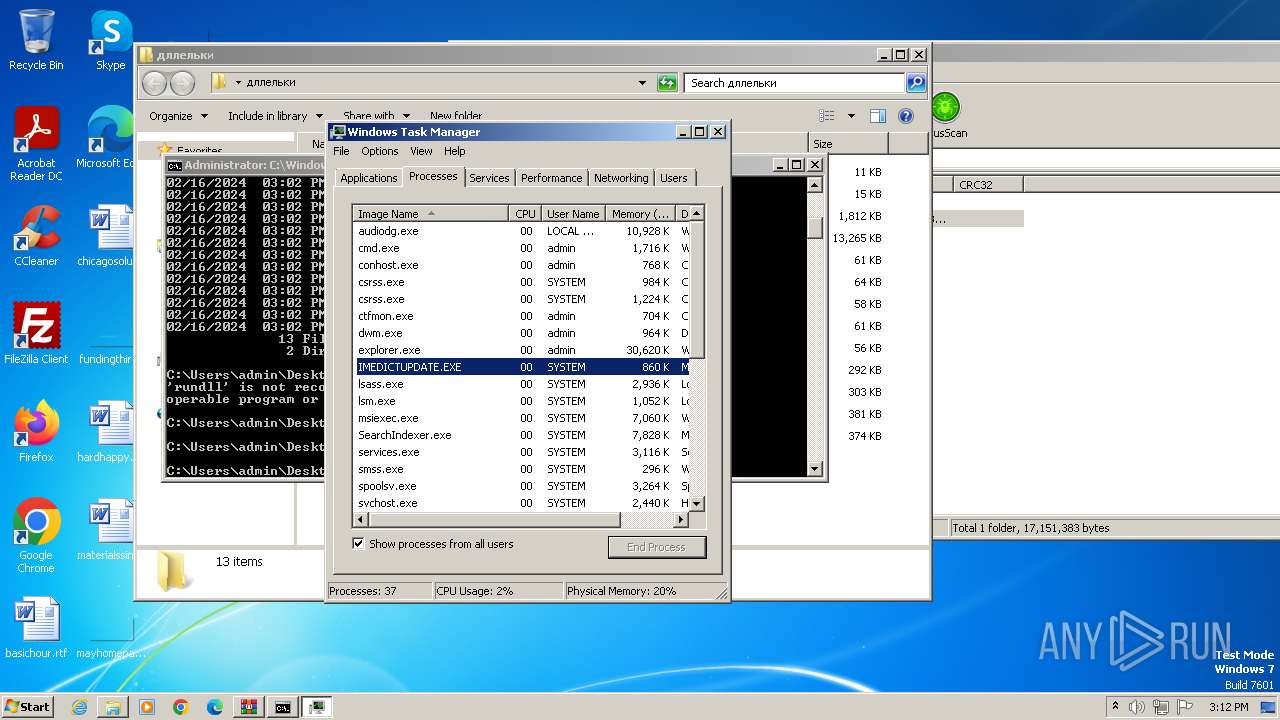1280x720 pixels.
Task: Refresh the Explorer address bar
Action: tap(667, 83)
